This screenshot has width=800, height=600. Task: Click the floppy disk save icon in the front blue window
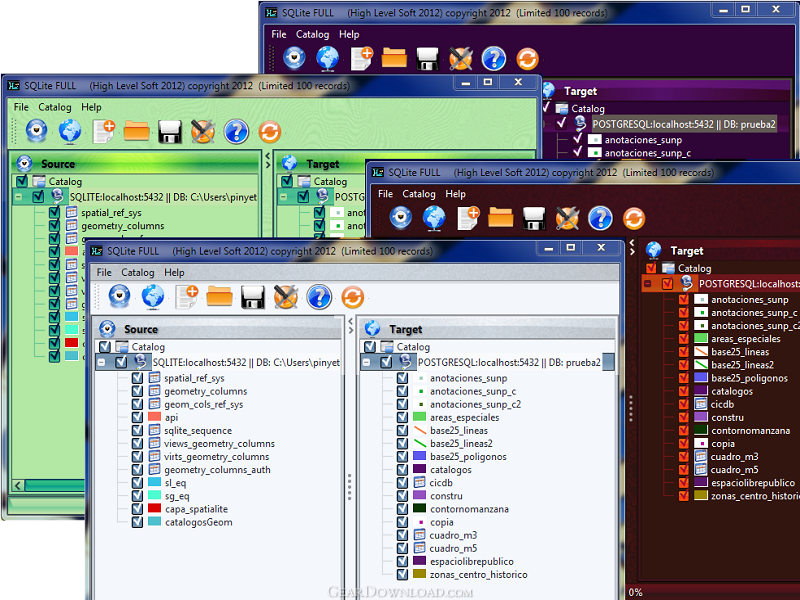pyautogui.click(x=252, y=296)
